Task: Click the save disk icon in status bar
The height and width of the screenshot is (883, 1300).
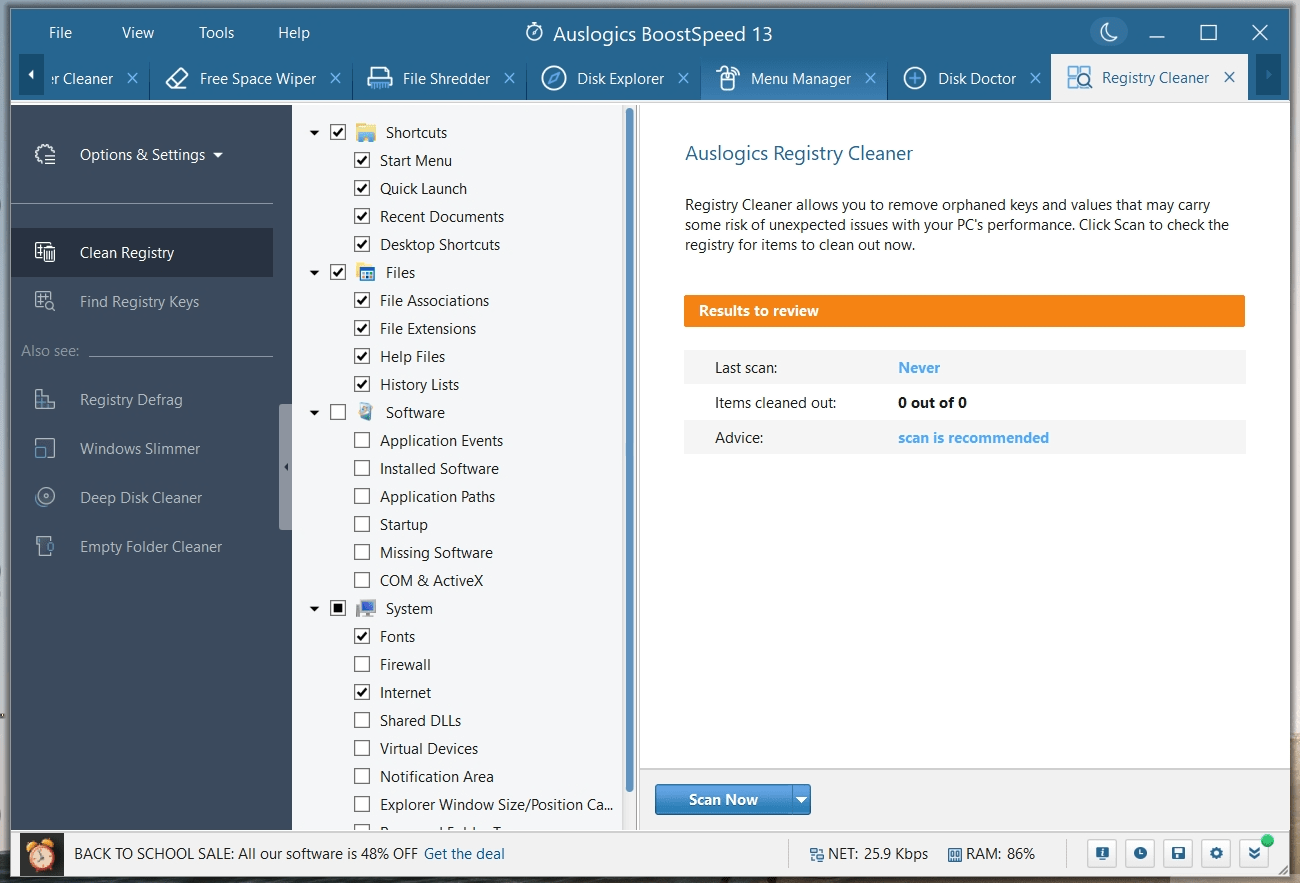Action: pyautogui.click(x=1178, y=853)
